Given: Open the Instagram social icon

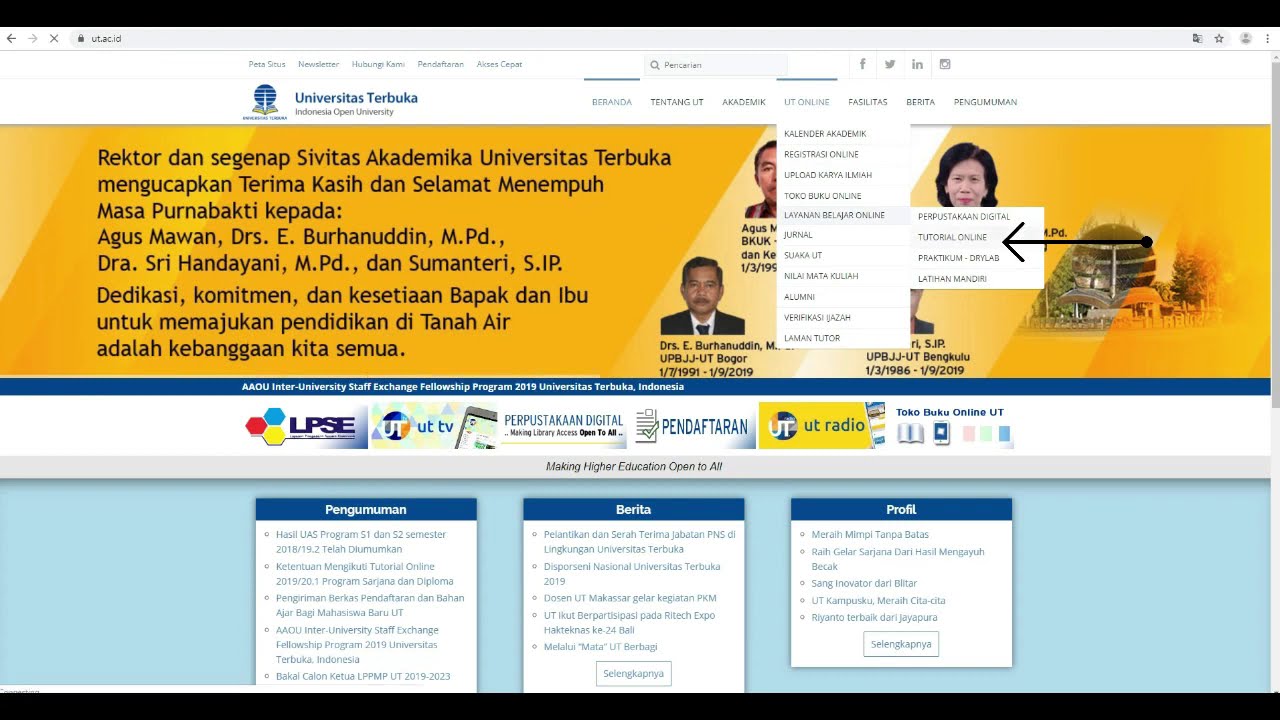Looking at the screenshot, I should coord(944,64).
